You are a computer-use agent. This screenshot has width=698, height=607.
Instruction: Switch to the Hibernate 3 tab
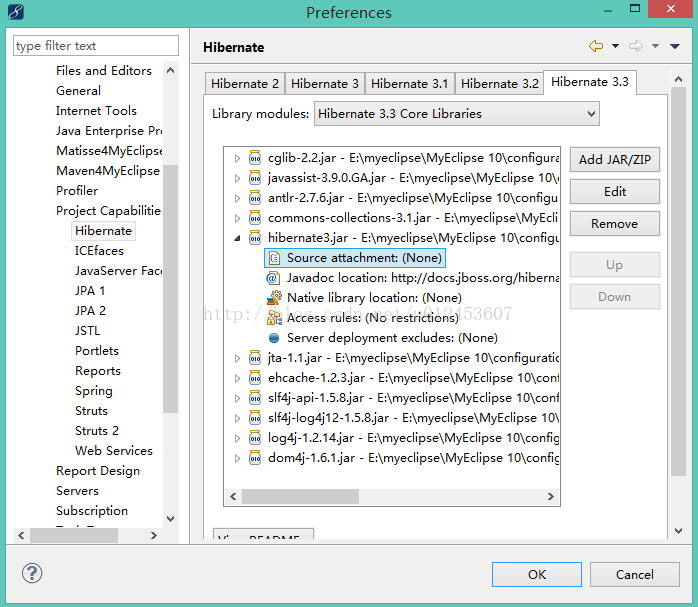point(325,84)
